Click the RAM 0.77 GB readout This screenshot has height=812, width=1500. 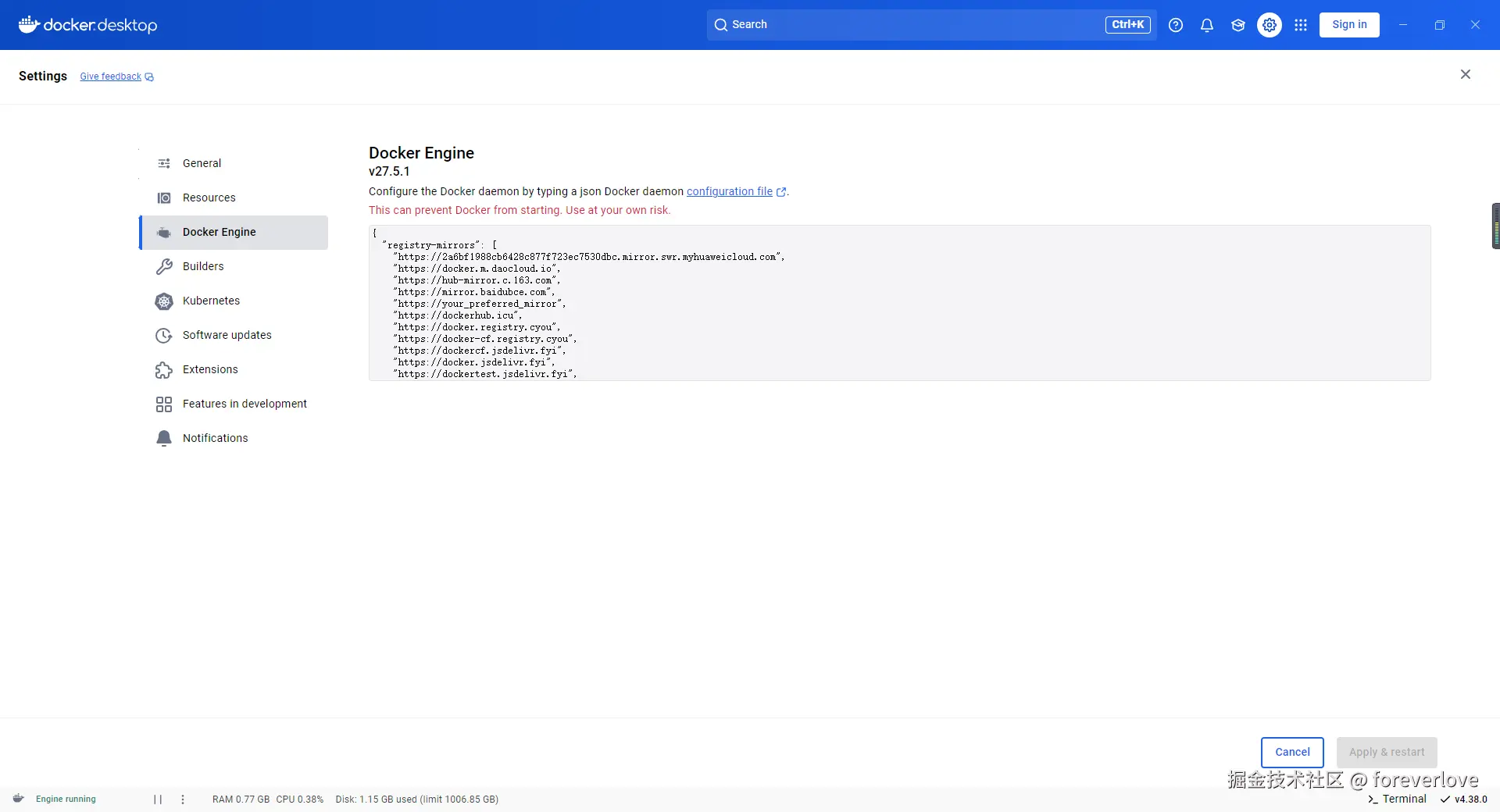click(241, 799)
